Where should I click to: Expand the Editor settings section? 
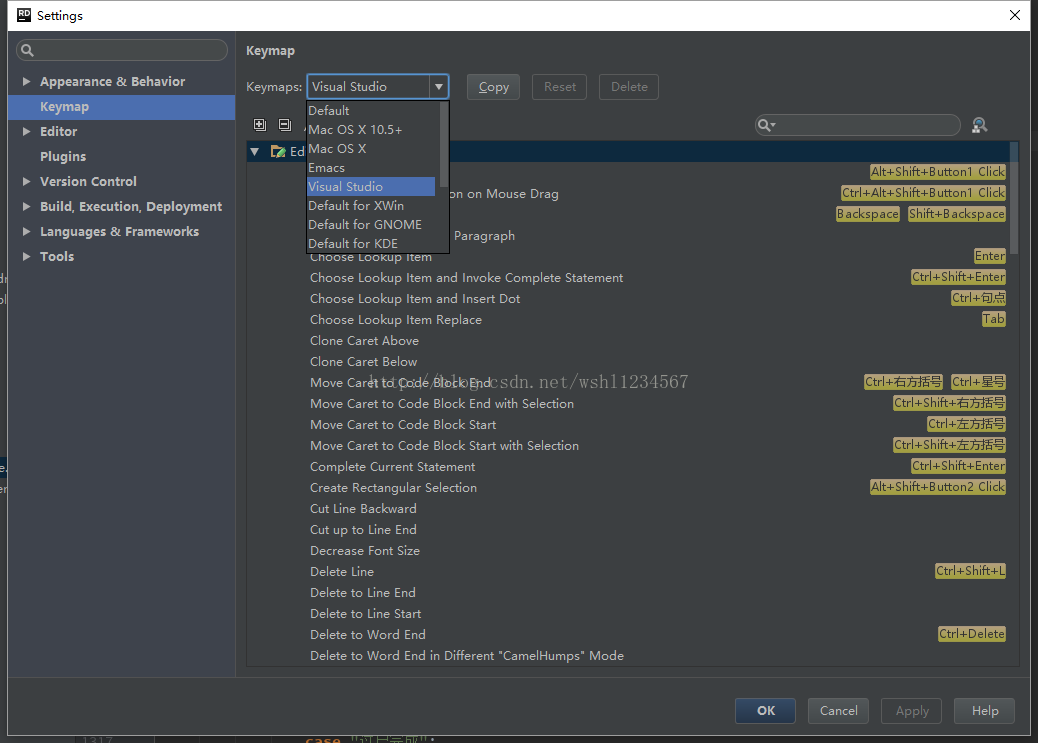click(x=26, y=131)
